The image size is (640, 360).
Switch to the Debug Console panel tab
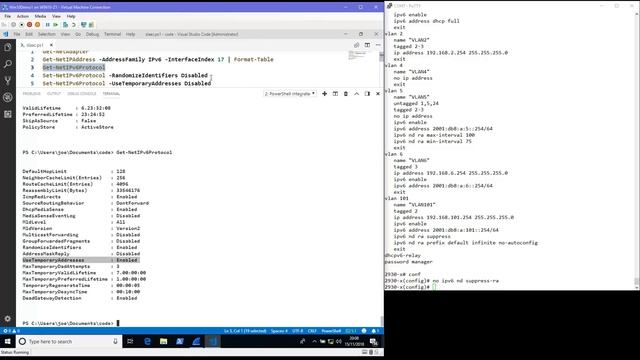click(82, 94)
